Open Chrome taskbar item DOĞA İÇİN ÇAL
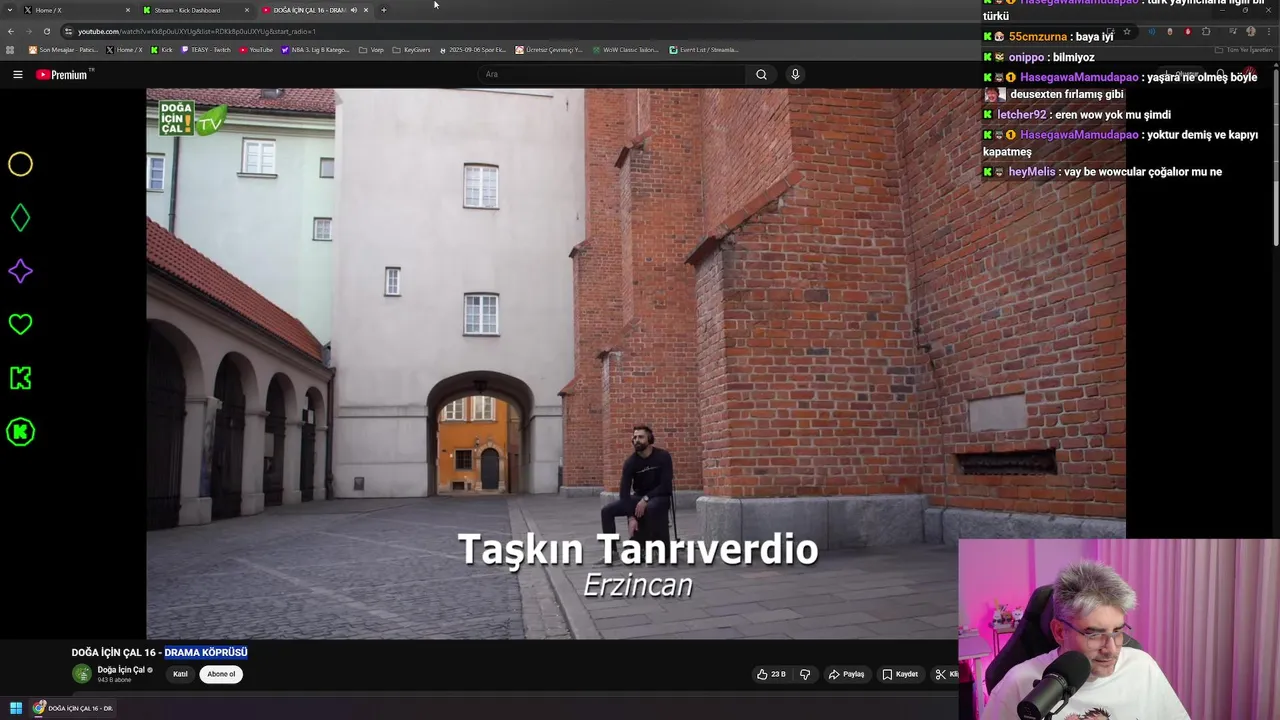Viewport: 1280px width, 720px height. [73, 708]
